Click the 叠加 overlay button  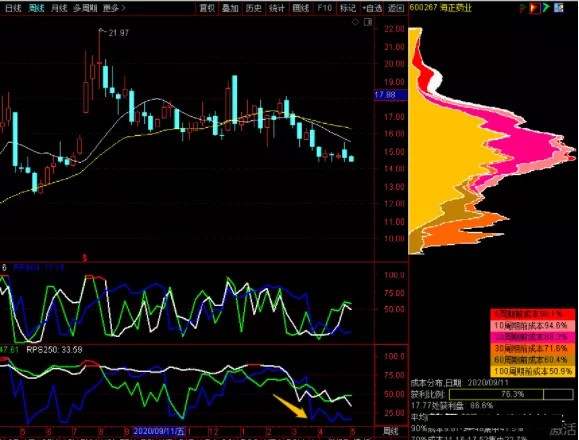(230, 8)
